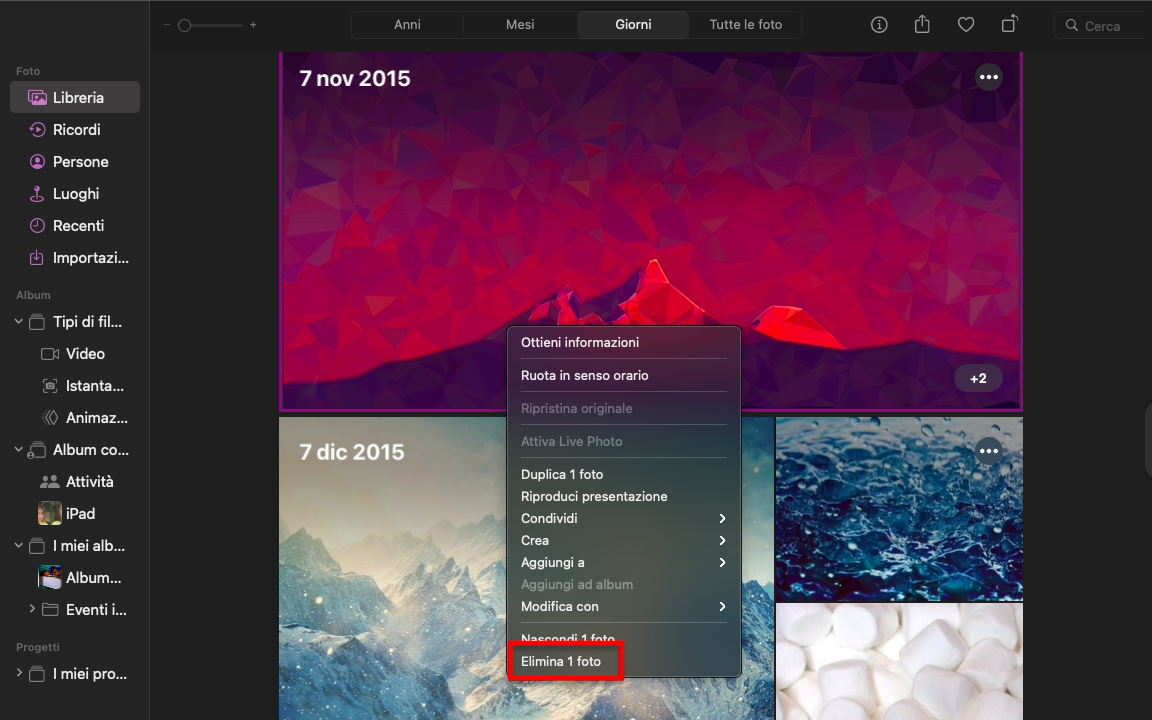1152x720 pixels.
Task: Click the +2 overlay on the purple photo
Action: [977, 378]
